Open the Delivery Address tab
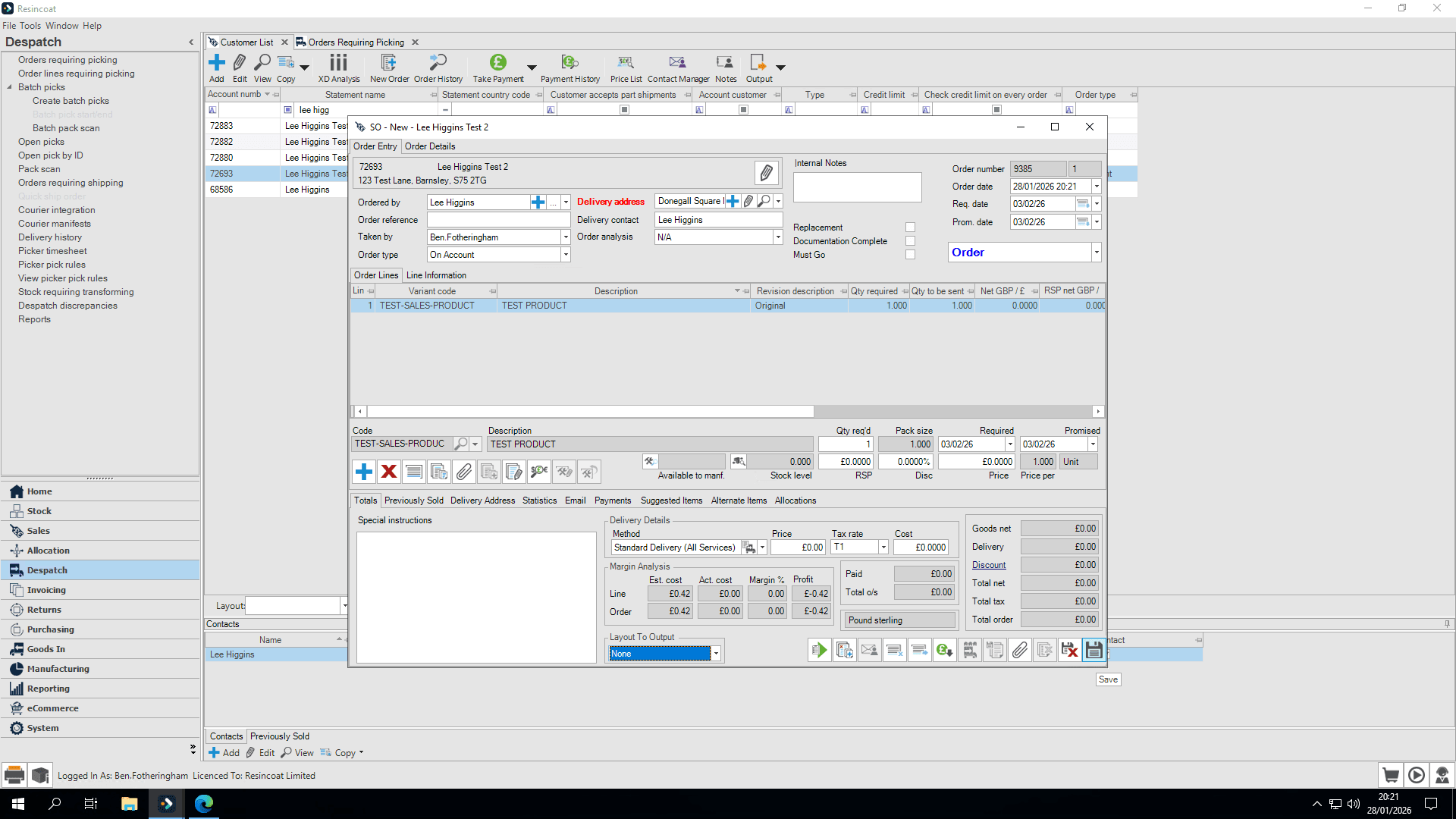1456x819 pixels. pyautogui.click(x=482, y=500)
